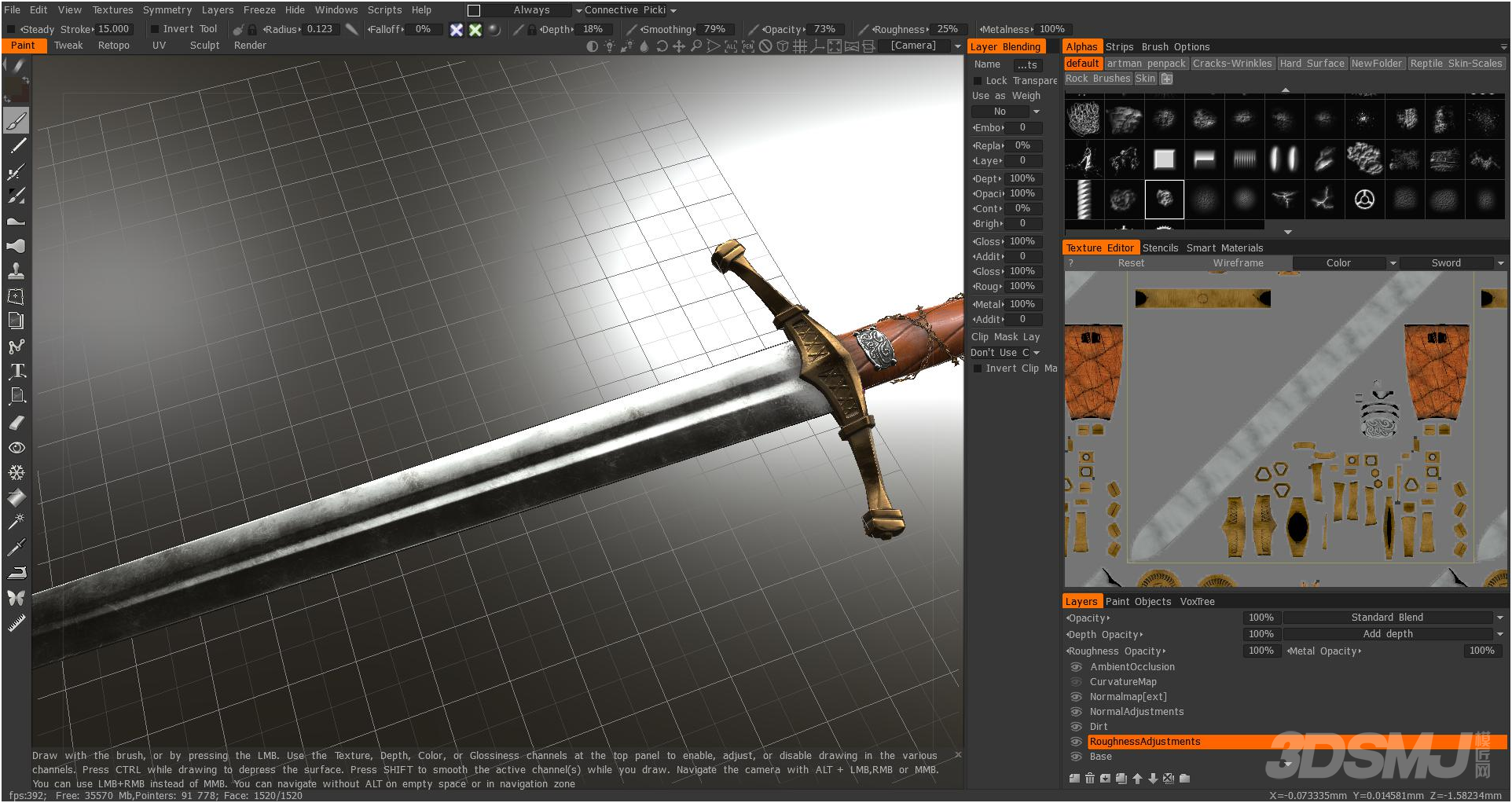This screenshot has width=1512, height=803.
Task: Click the duplicate layer icon
Action: click(x=1121, y=779)
